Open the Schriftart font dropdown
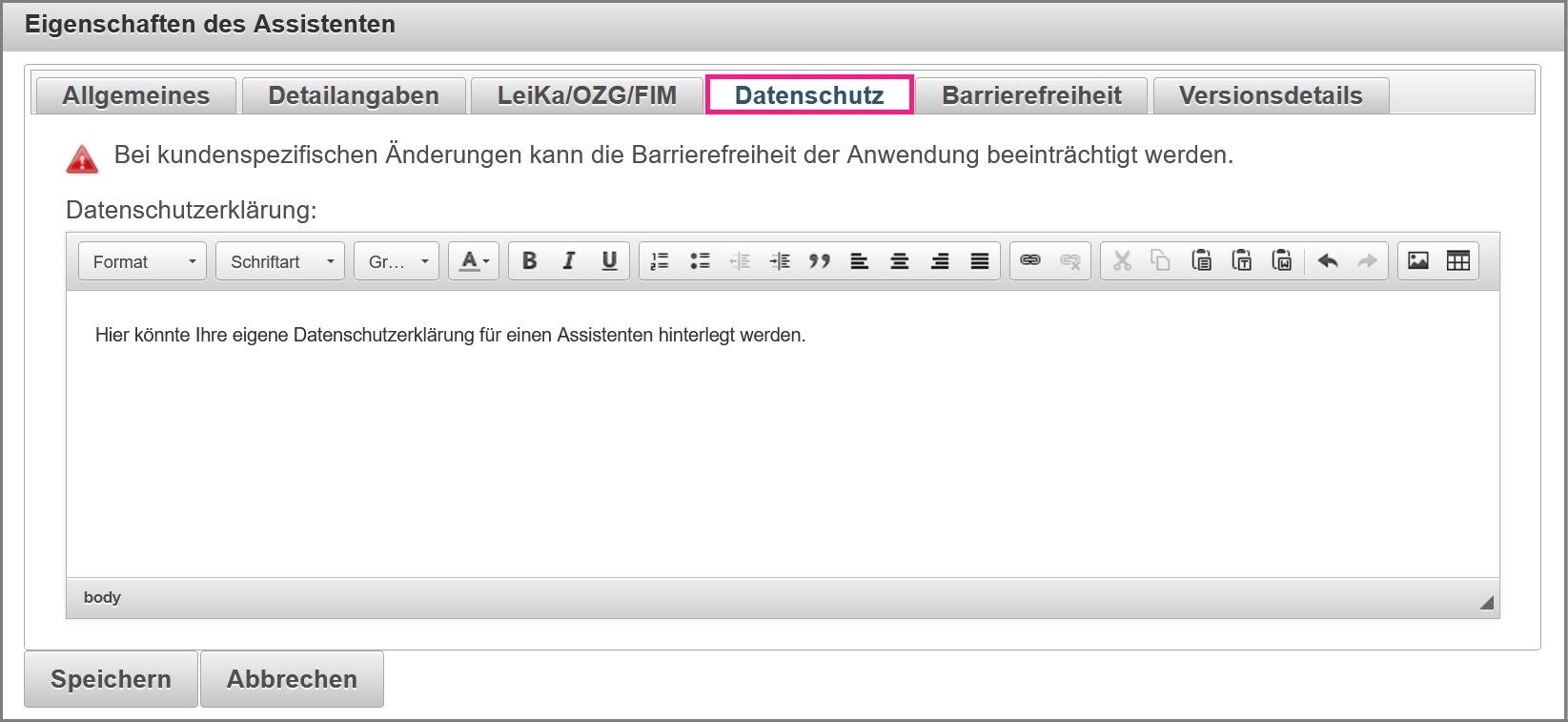This screenshot has width=1568, height=722. click(280, 261)
